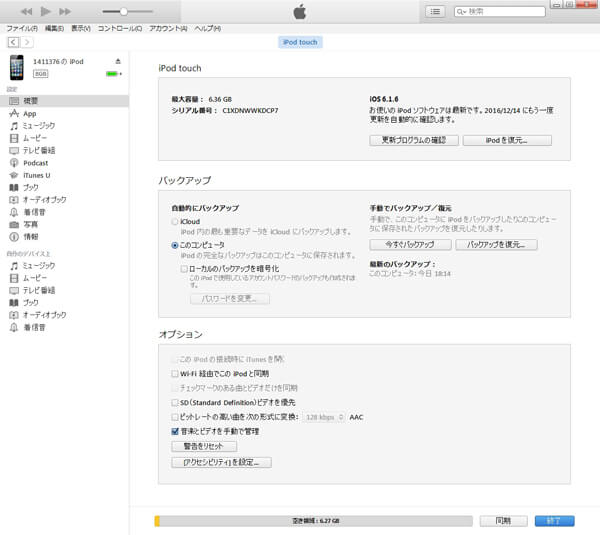
Task: Click the 同期 button
Action: pyautogui.click(x=504, y=521)
